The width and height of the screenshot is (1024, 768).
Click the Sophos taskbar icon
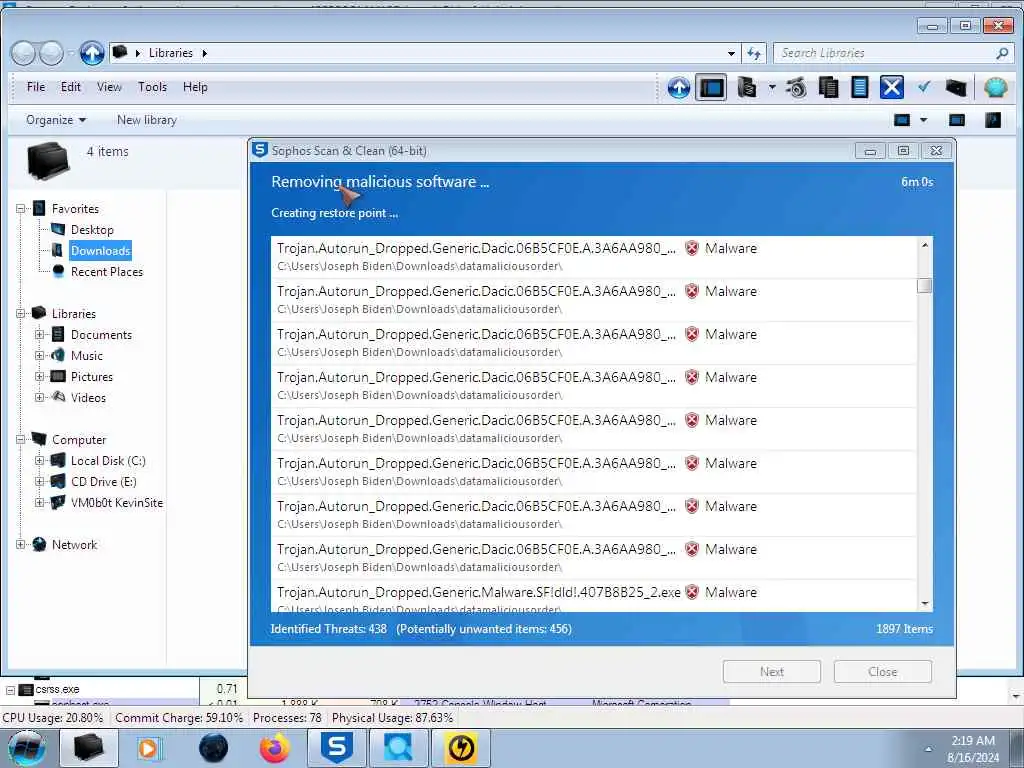(337, 748)
